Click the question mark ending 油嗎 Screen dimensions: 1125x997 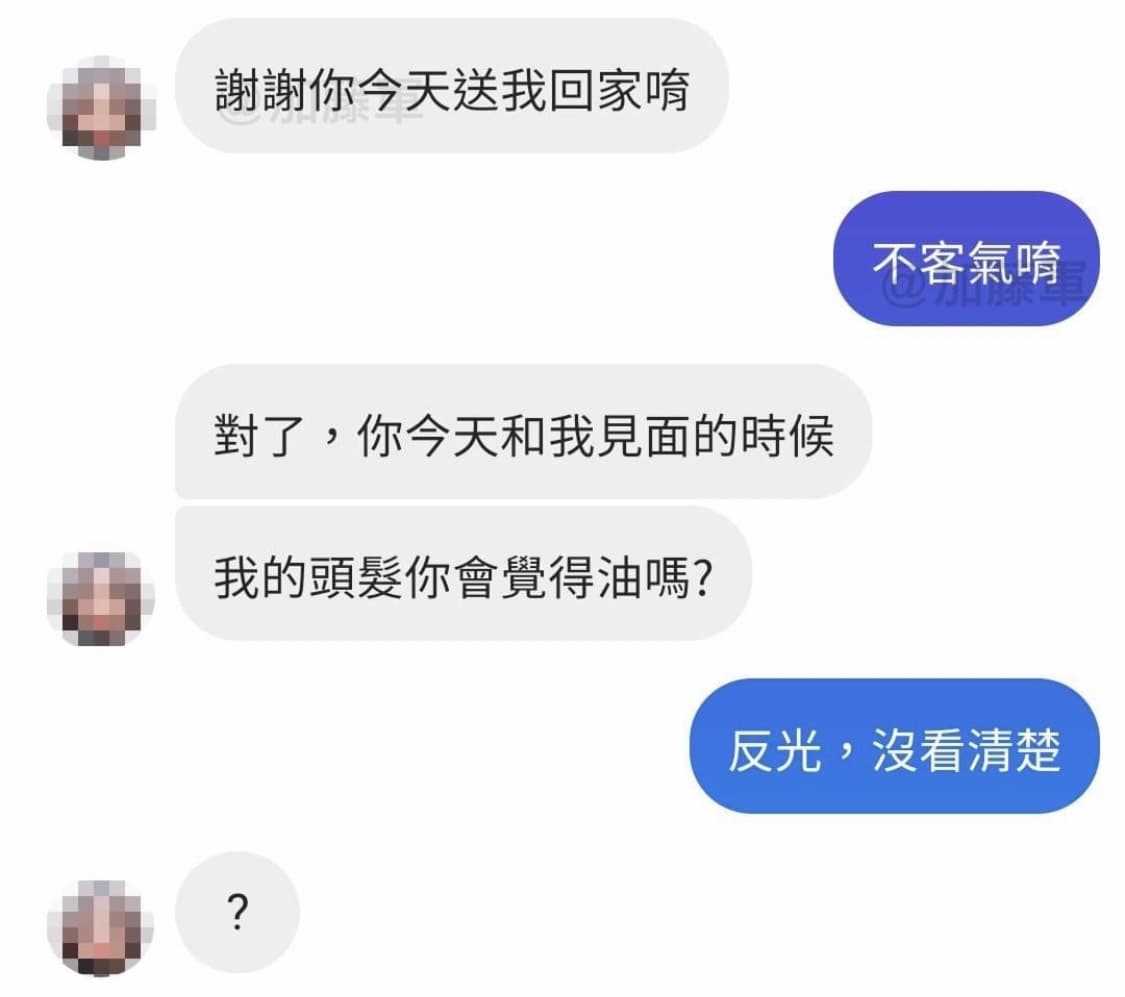704,578
